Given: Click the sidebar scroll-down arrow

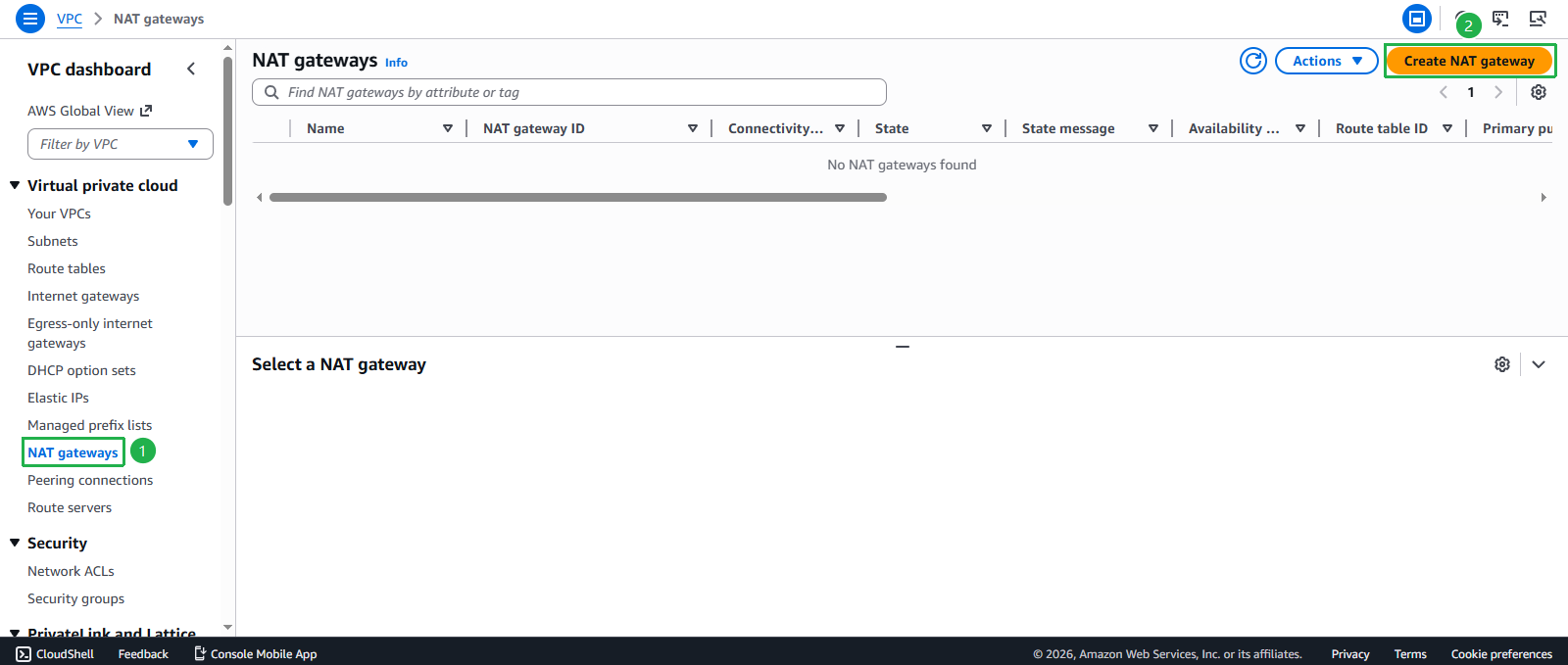Looking at the screenshot, I should tap(228, 627).
